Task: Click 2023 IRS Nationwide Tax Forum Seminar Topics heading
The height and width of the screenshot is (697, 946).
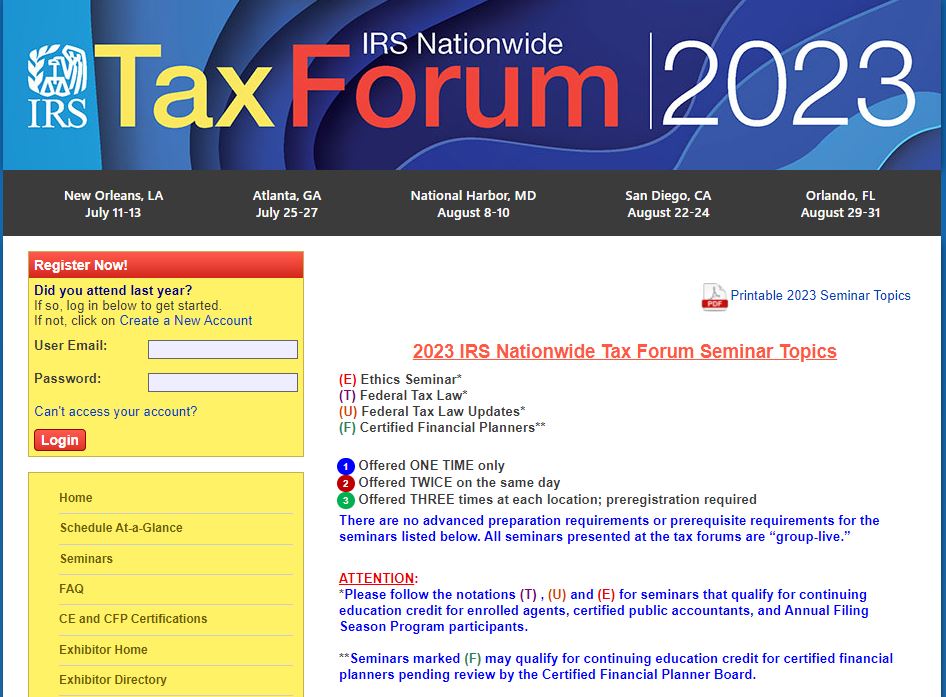Action: click(x=624, y=351)
